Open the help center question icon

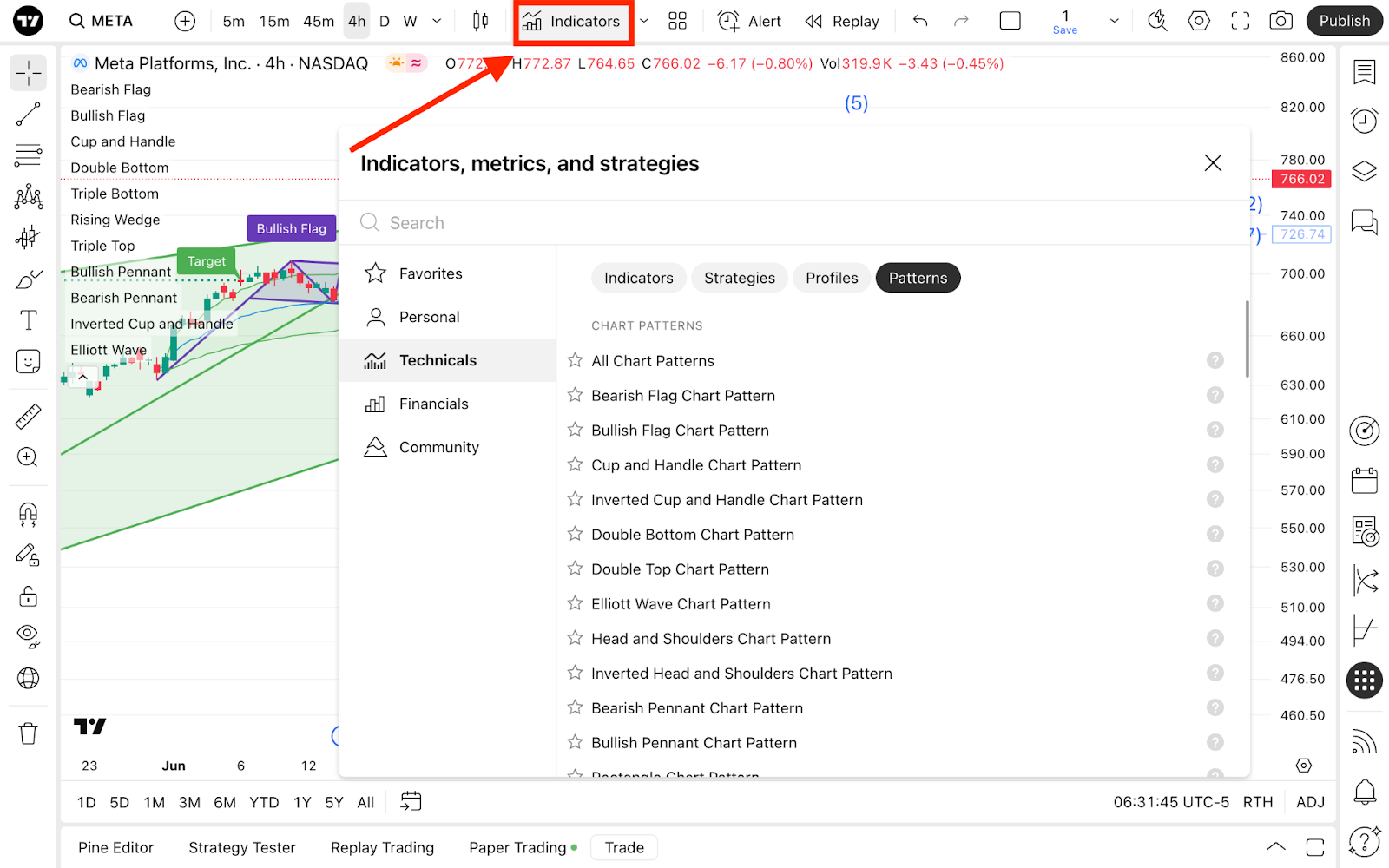point(1365,840)
